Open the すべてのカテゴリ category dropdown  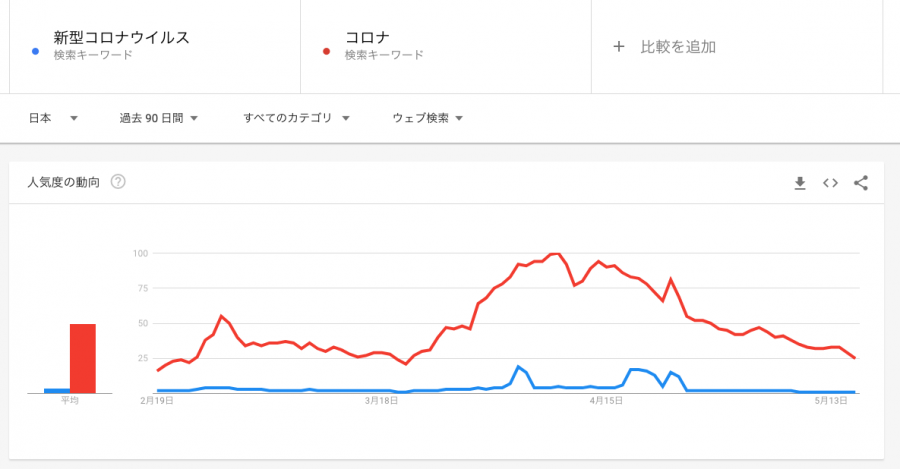click(x=296, y=118)
